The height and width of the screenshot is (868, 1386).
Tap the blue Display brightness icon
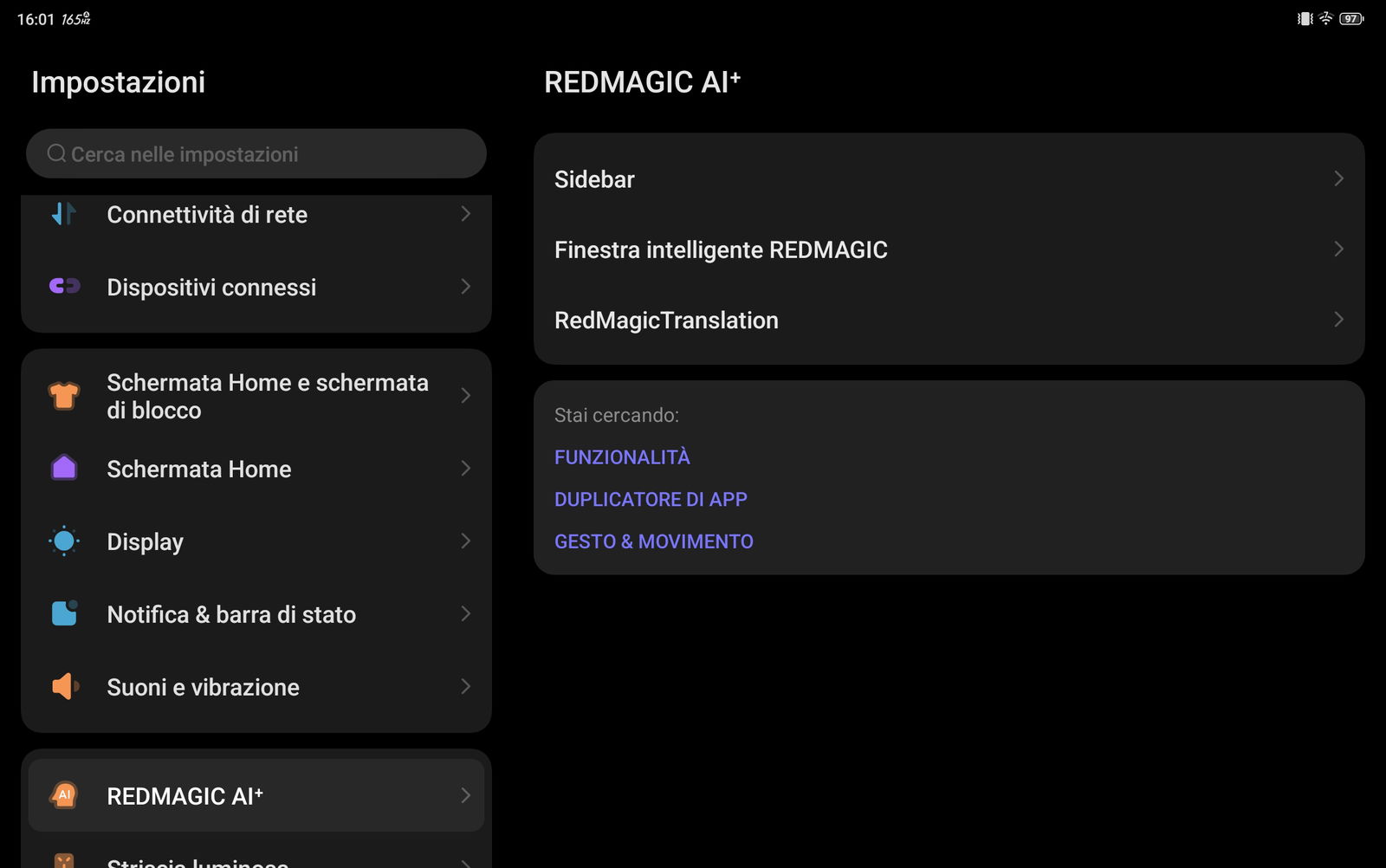(x=64, y=541)
